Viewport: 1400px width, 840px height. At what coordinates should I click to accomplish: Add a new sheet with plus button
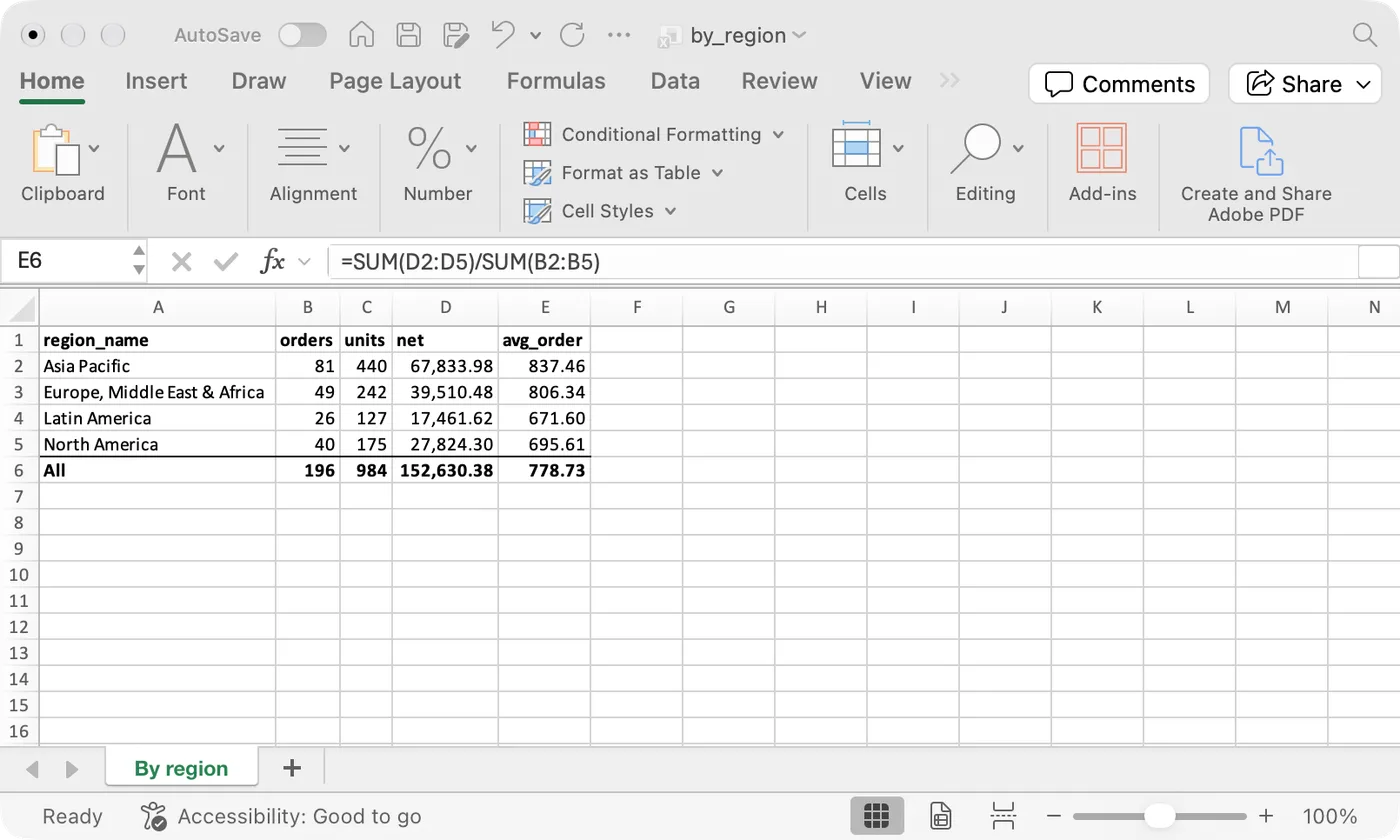[292, 768]
